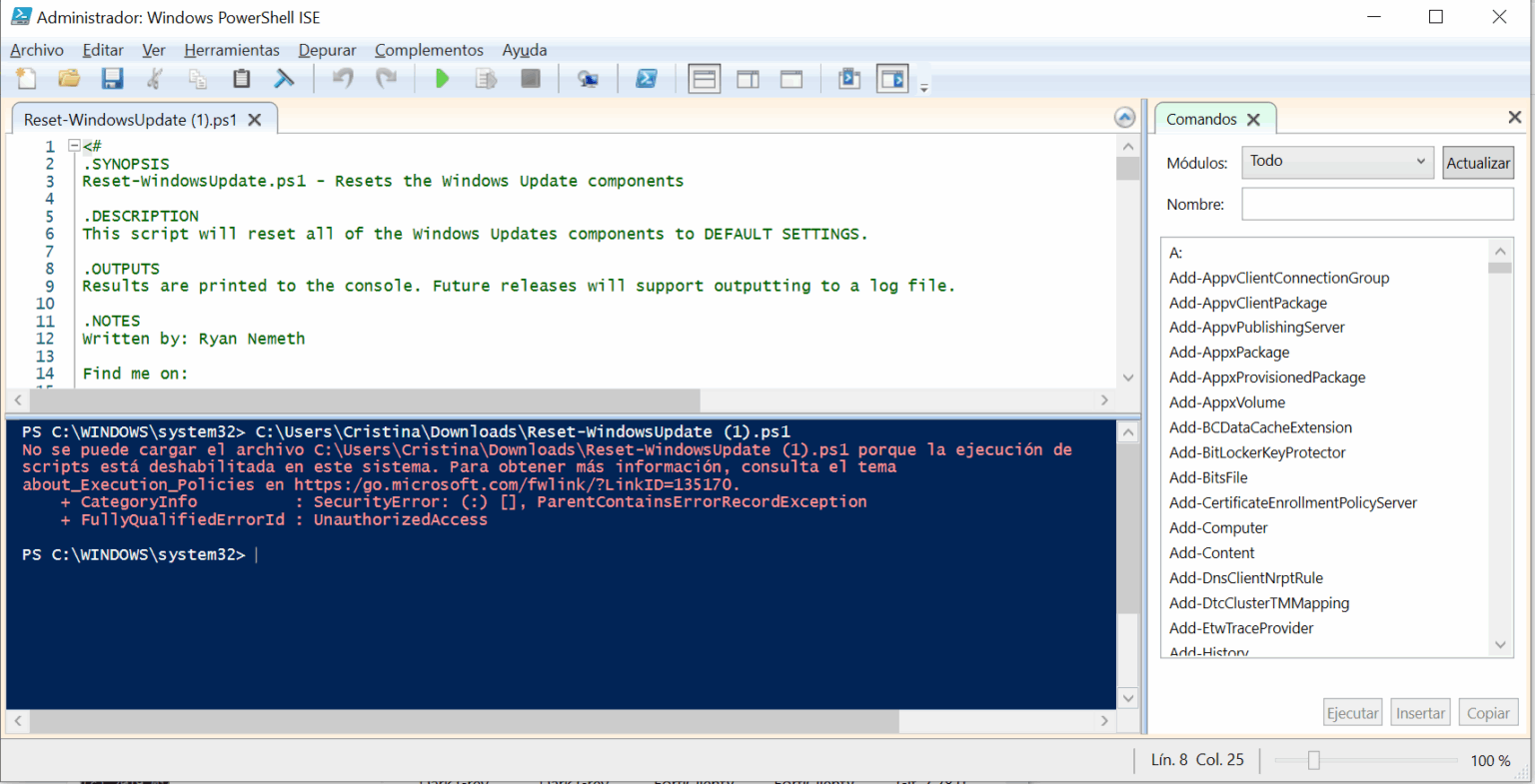1535x784 pixels.
Task: Run the script with the green play icon
Action: (442, 79)
